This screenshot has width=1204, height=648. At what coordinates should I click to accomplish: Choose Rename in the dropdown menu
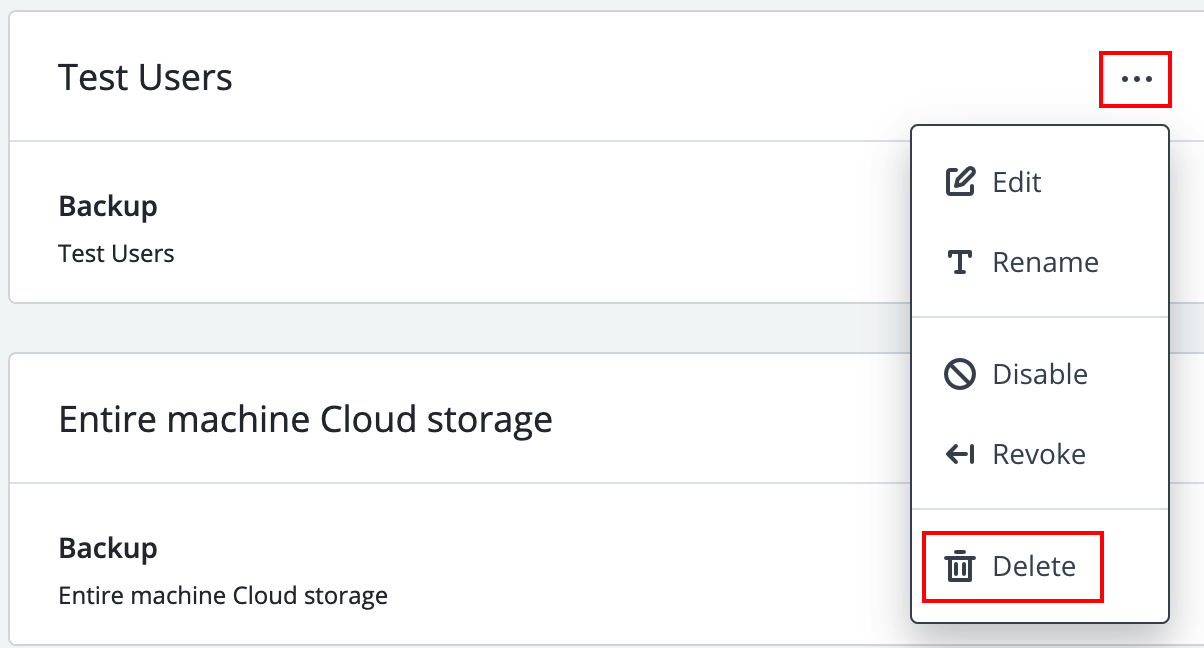1045,262
